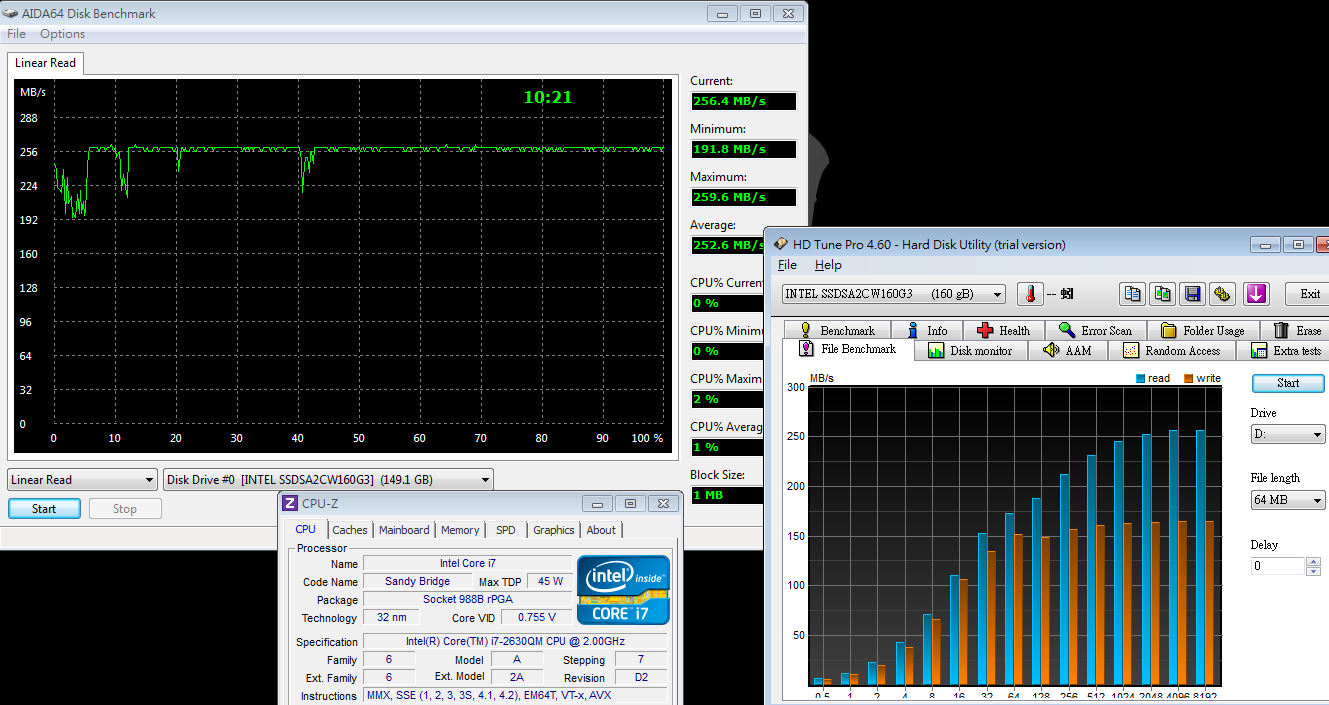1329x705 pixels.
Task: Click the purple down-arrow minimize-to-tray icon
Action: click(x=1256, y=294)
